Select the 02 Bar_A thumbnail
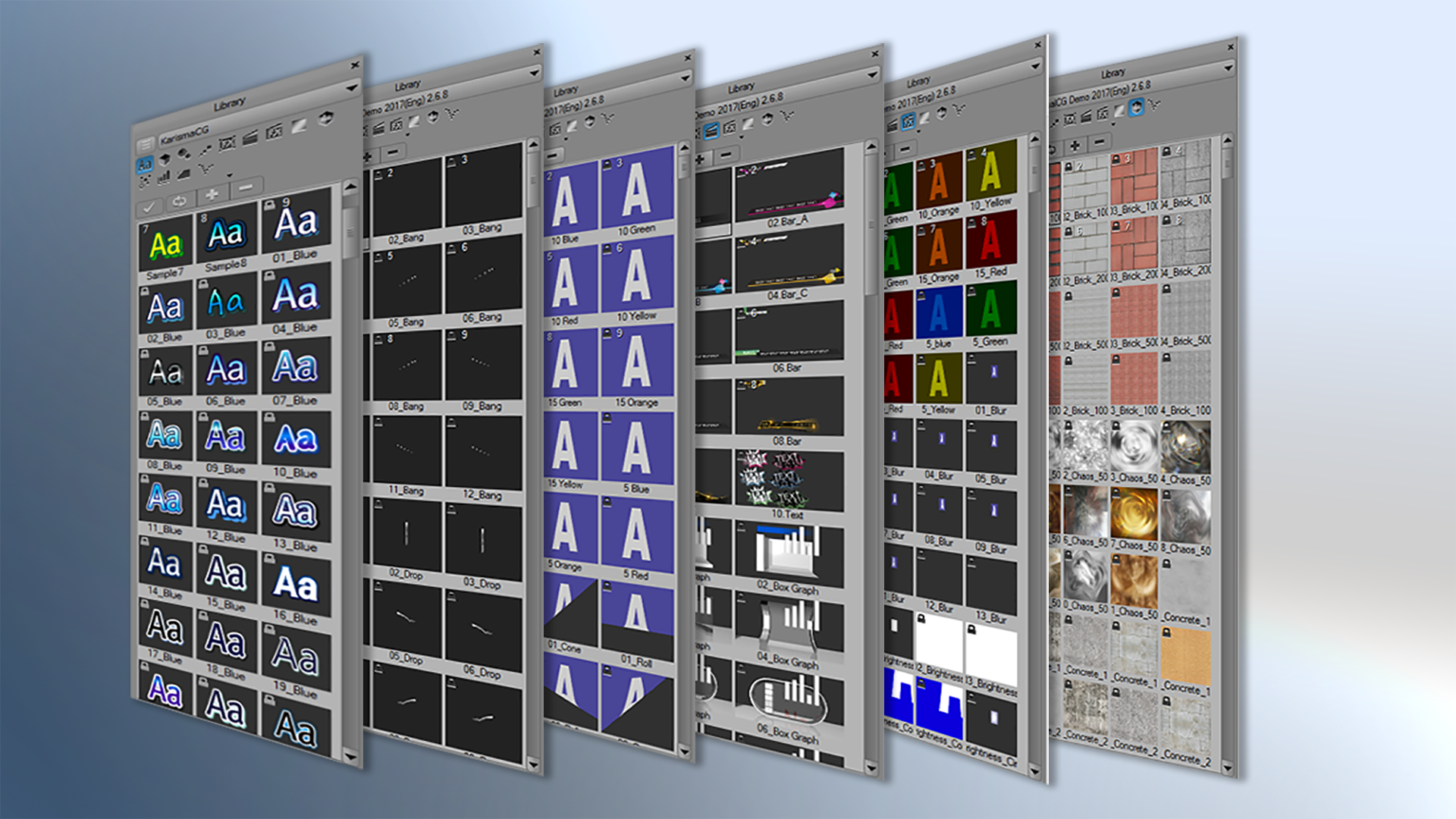 point(789,182)
